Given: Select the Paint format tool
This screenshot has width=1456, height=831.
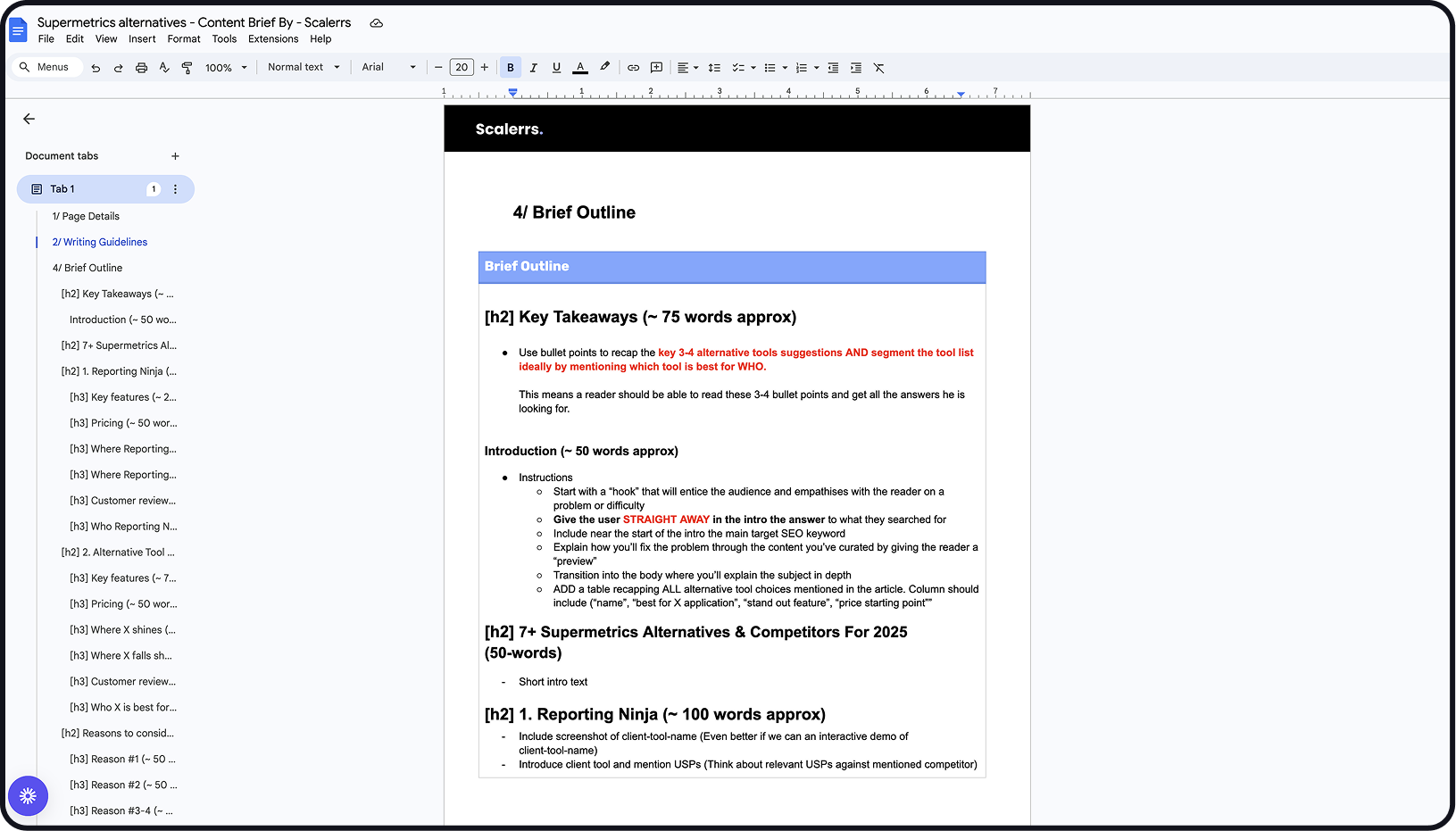Looking at the screenshot, I should 187,68.
